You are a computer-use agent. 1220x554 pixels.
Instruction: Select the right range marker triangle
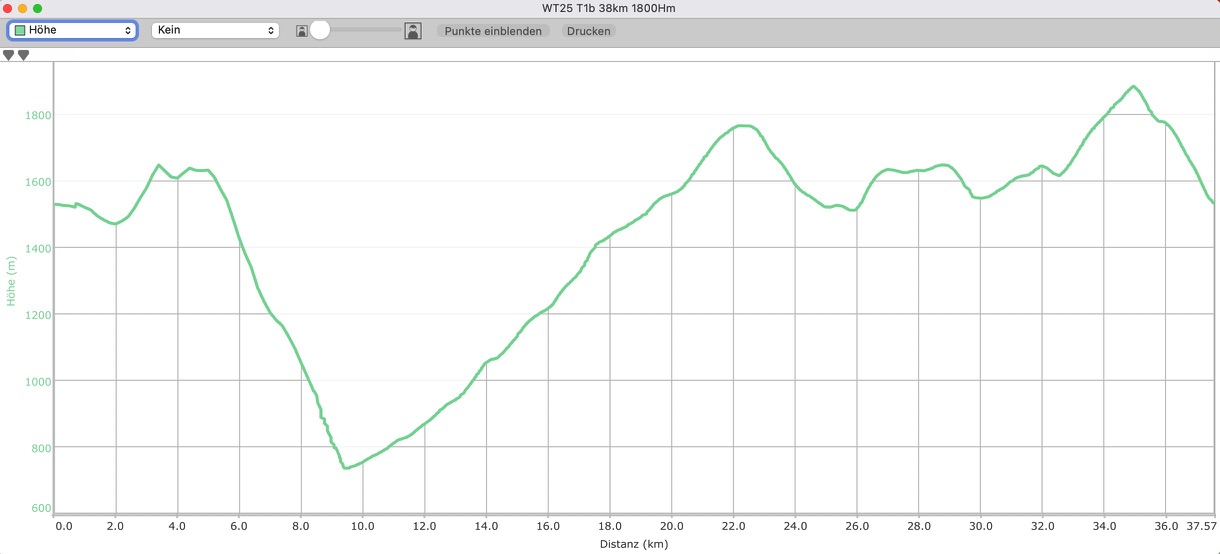[23, 55]
